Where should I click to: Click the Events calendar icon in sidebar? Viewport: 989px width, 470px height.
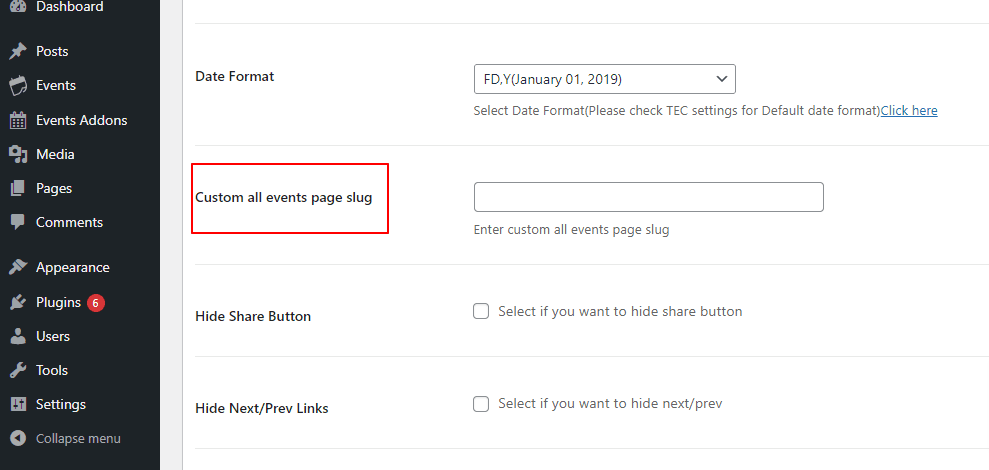point(18,85)
